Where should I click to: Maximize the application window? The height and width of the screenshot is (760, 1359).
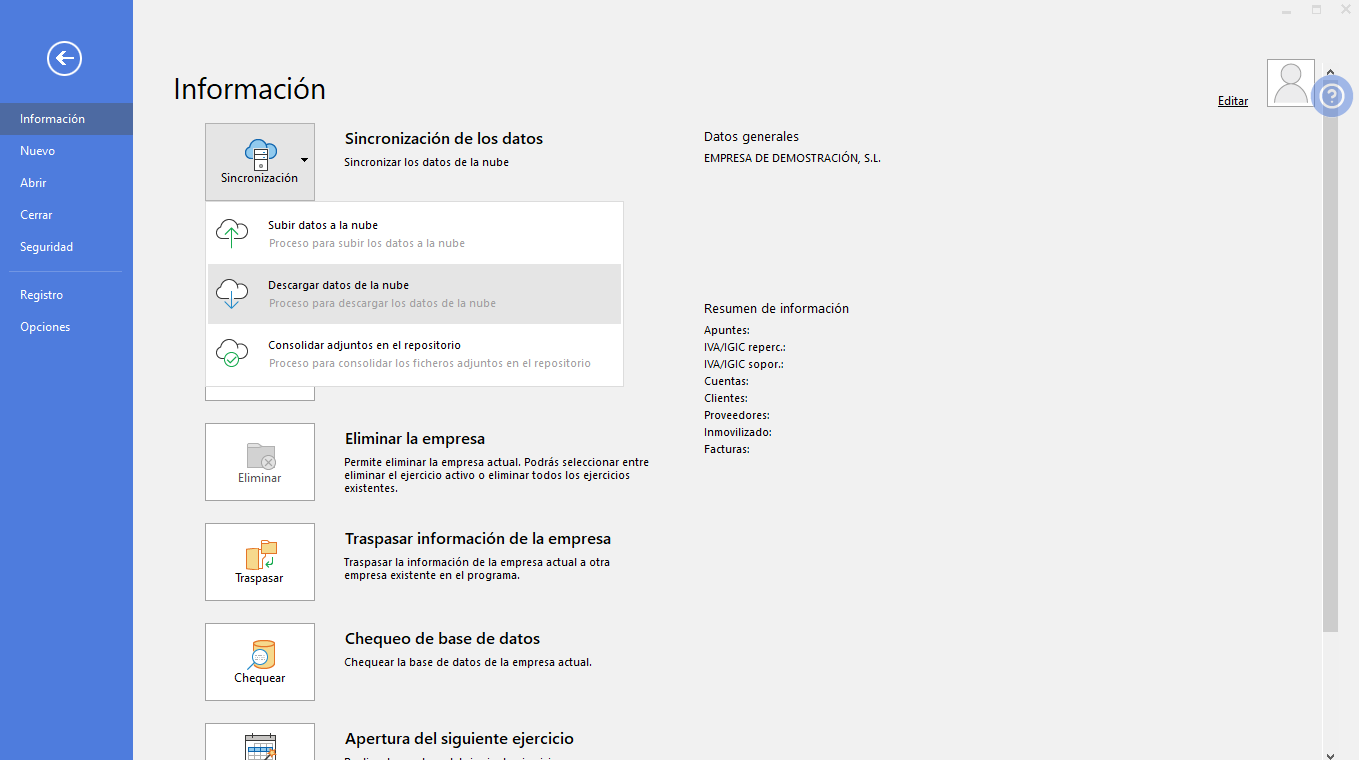click(x=1316, y=9)
